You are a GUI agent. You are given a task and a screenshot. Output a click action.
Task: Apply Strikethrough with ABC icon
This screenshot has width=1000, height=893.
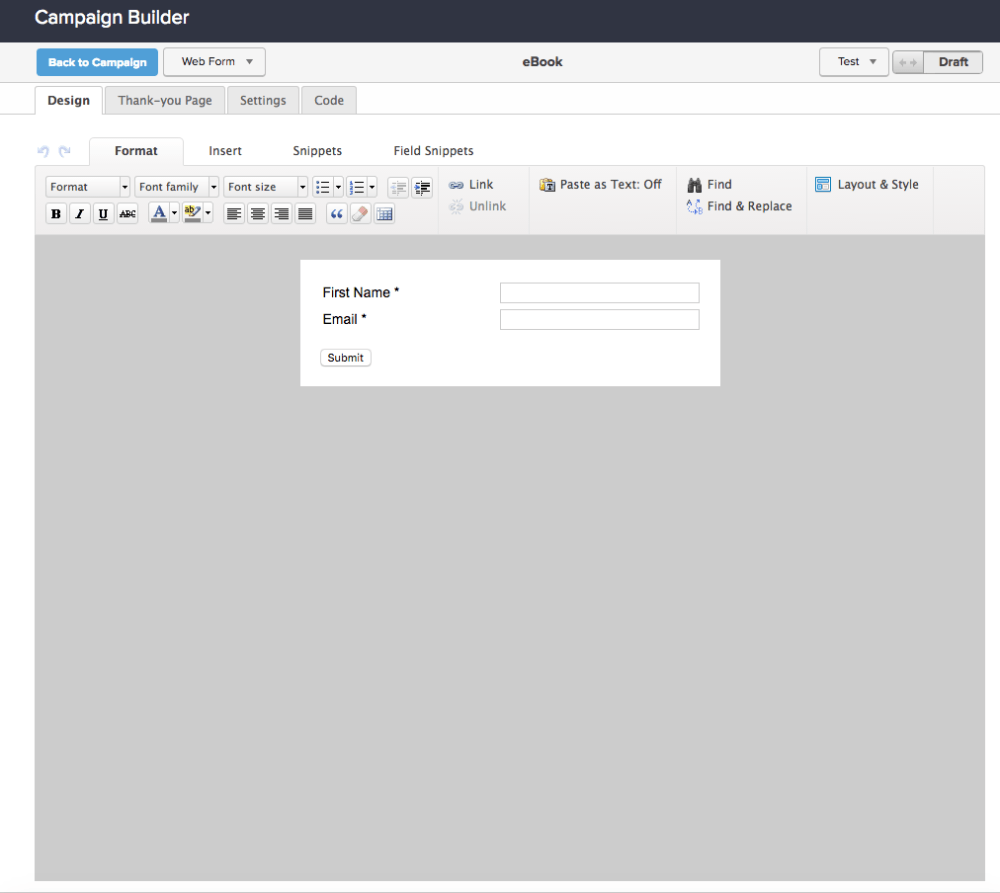coord(128,214)
